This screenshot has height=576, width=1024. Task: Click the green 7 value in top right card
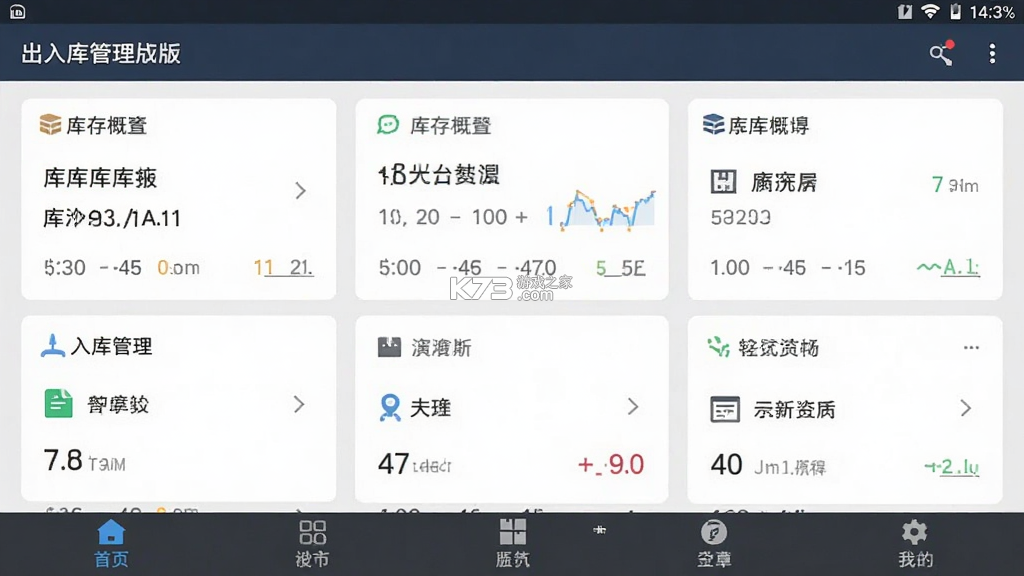[x=937, y=185]
